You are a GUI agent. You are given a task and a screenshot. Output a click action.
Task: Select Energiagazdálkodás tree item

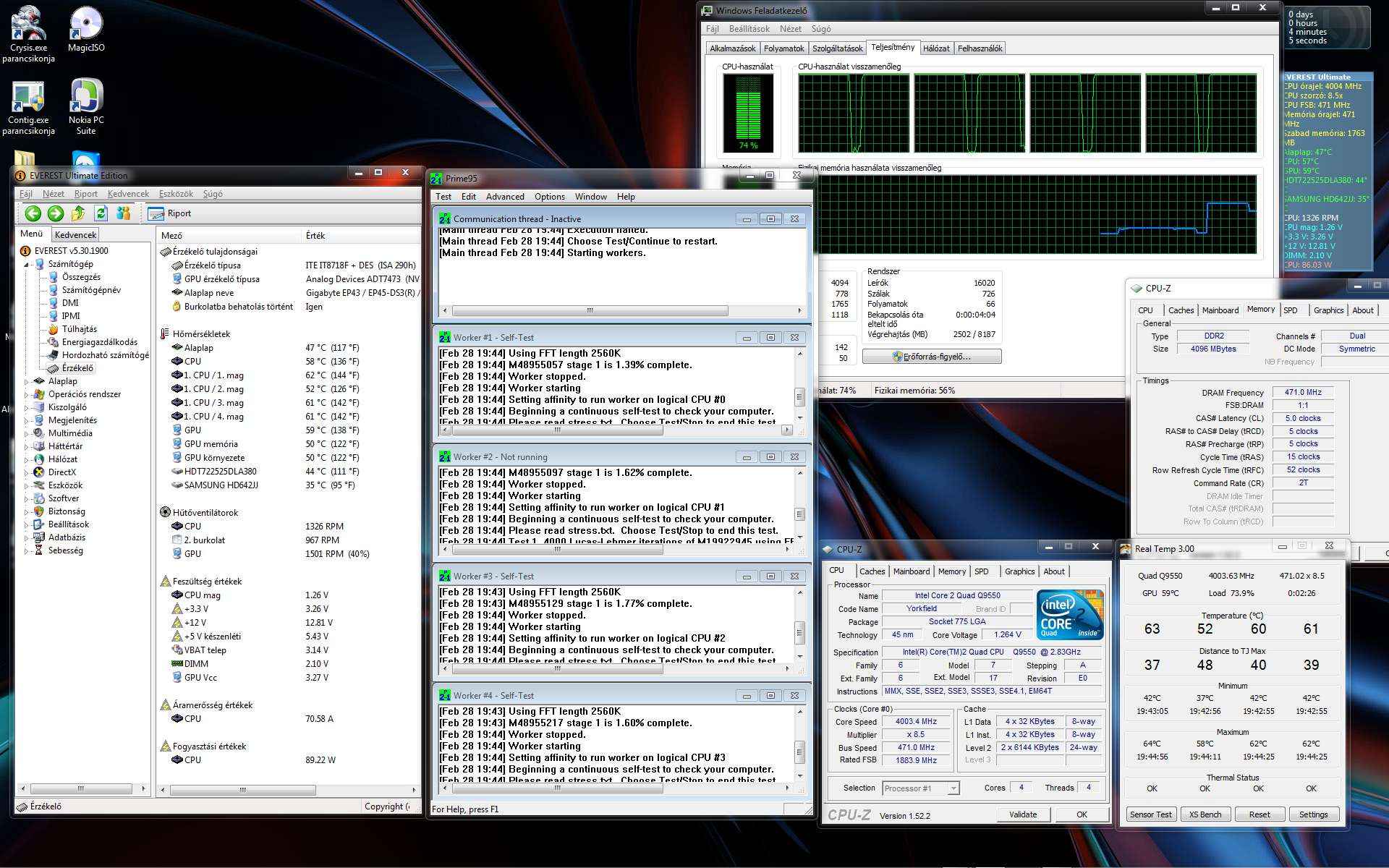[x=100, y=342]
